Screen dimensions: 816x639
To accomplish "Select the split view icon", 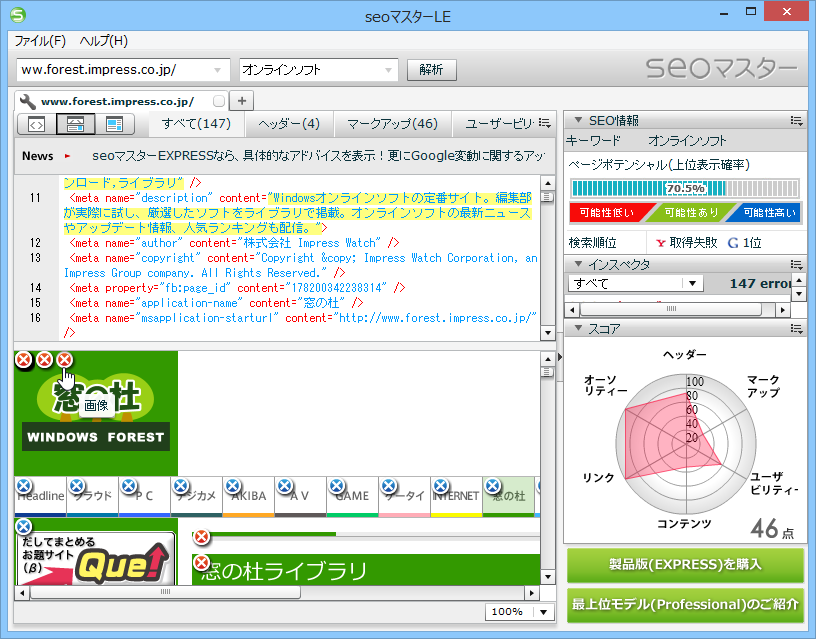I will 76,123.
